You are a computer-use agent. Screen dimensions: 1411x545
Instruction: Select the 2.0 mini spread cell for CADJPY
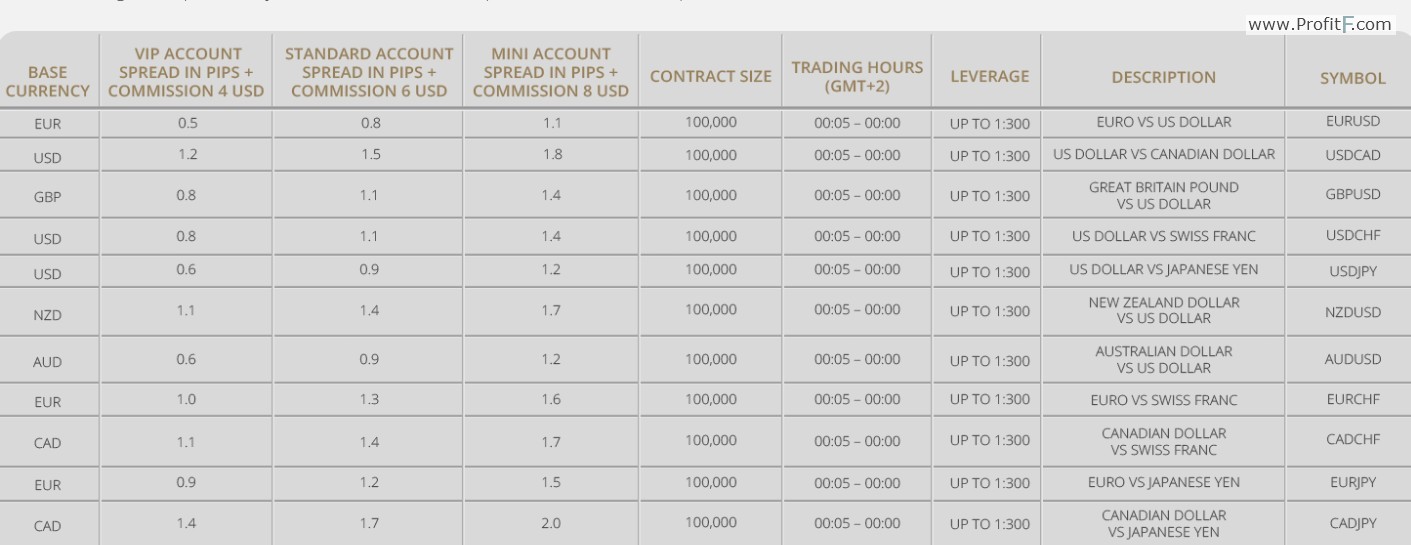click(x=551, y=523)
